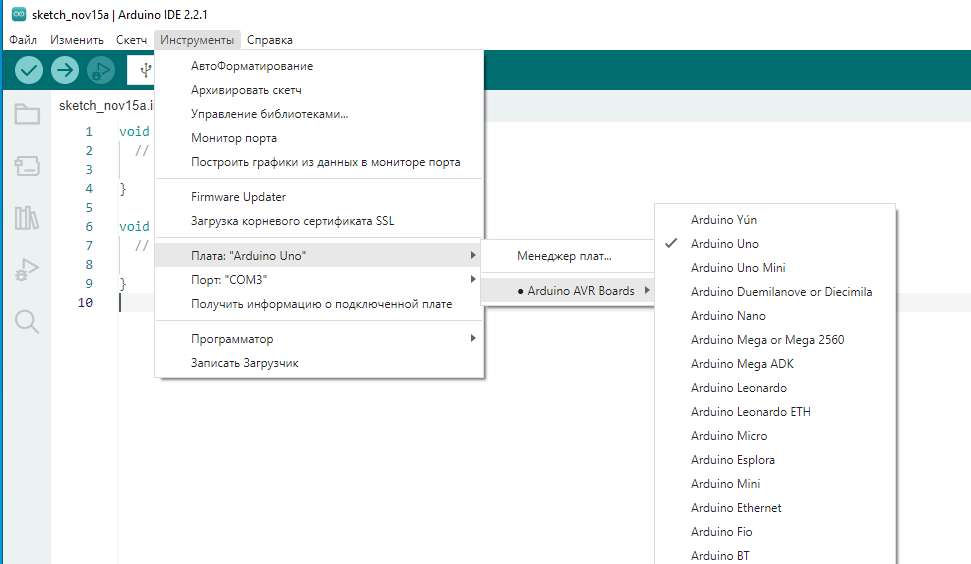Open the Debug sidebar panel icon
Image resolution: width=971 pixels, height=564 pixels.
(27, 269)
